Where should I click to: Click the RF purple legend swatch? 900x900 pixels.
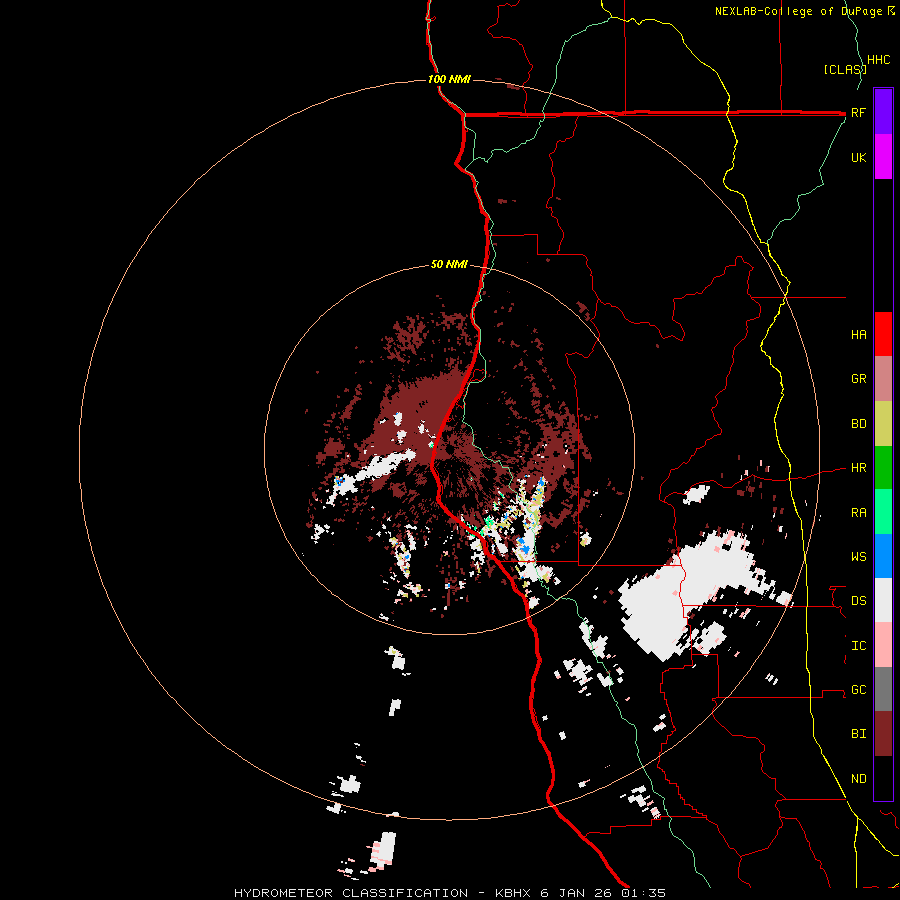coord(883,112)
